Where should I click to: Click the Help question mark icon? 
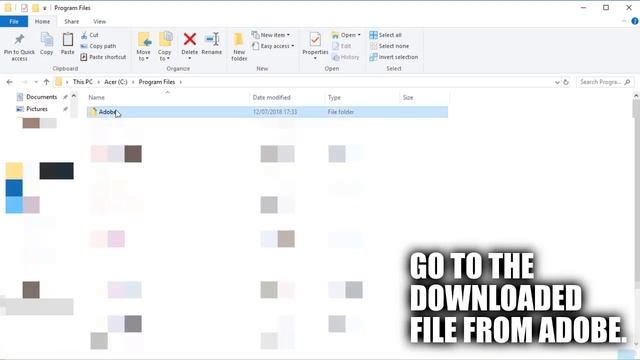point(635,22)
